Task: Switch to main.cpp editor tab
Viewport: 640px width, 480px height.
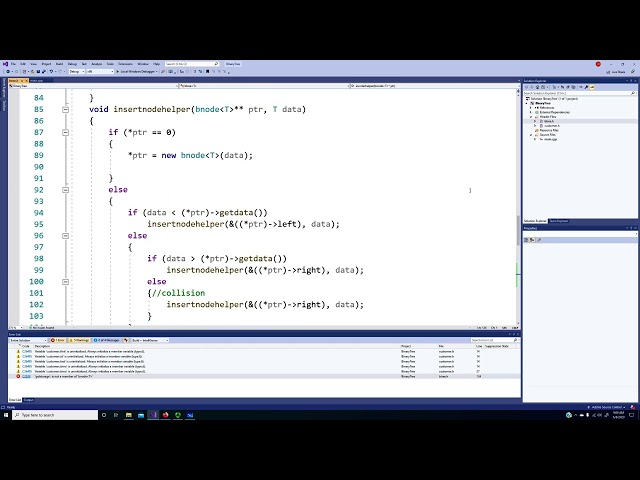Action: click(36, 81)
